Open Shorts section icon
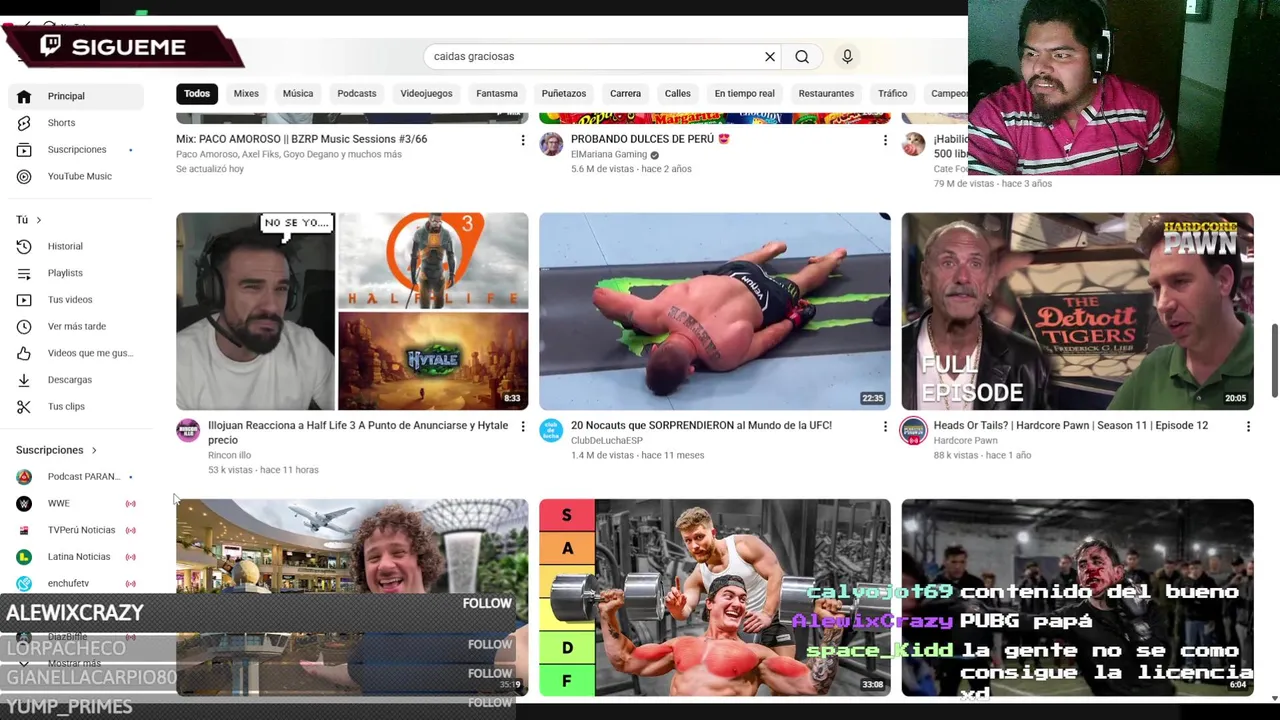This screenshot has height=720, width=1280. 24,123
